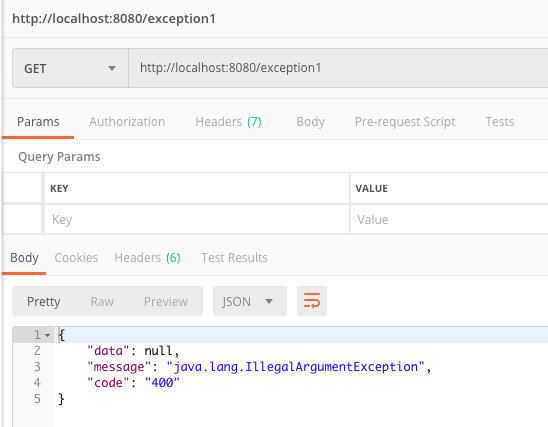View the response Headers (6) tab
Viewport: 548px width, 427px height.
click(x=147, y=258)
